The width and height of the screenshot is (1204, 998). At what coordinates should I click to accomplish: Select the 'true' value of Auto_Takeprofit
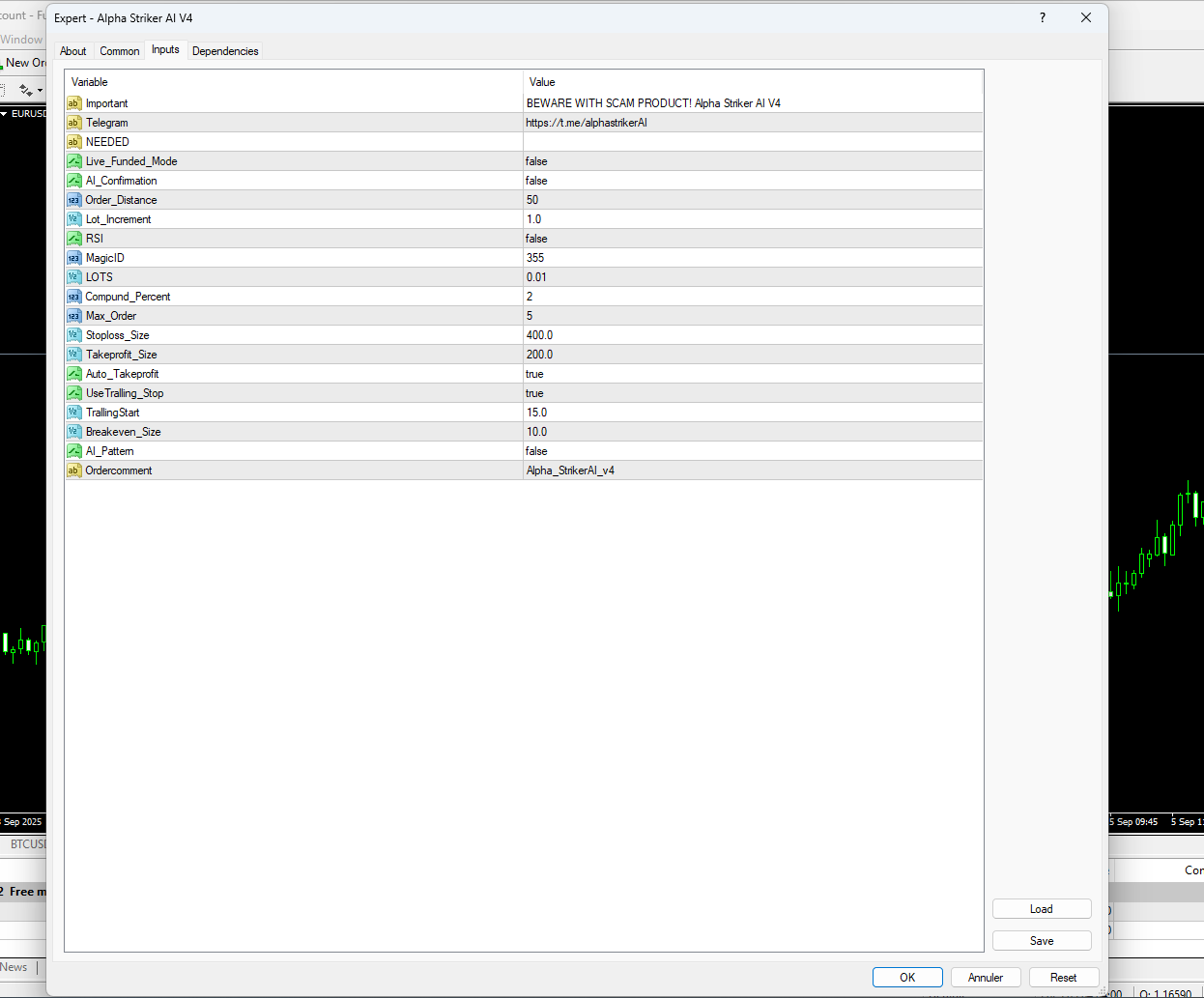753,374
